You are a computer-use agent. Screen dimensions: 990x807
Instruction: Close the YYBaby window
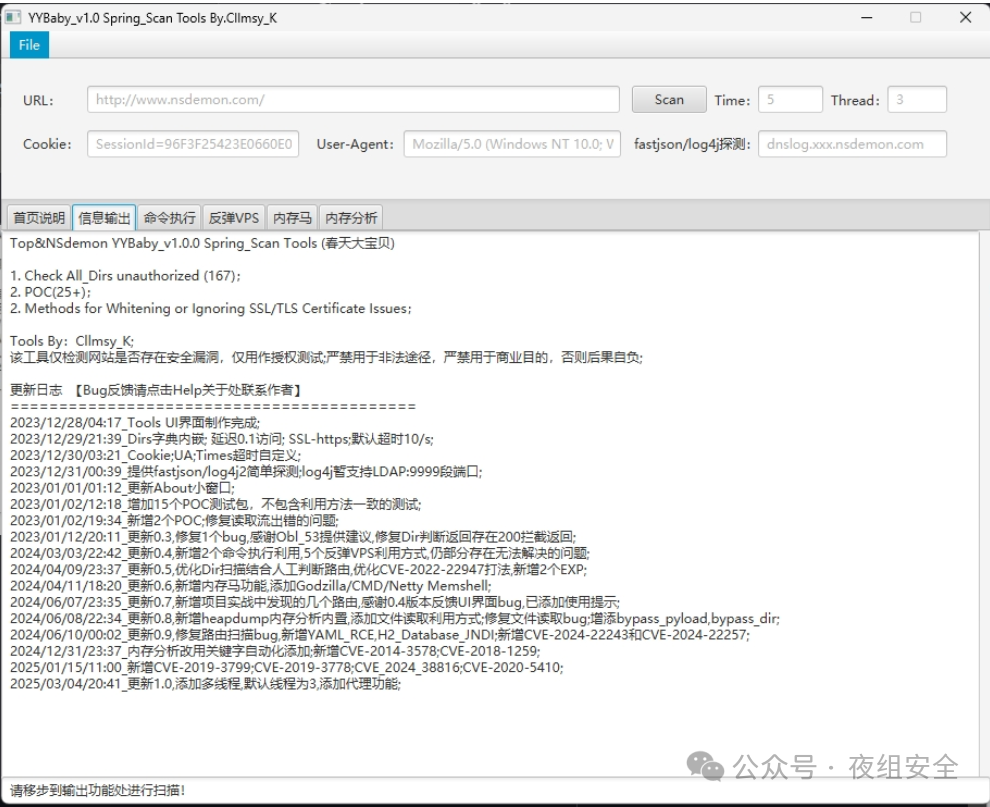tap(965, 18)
